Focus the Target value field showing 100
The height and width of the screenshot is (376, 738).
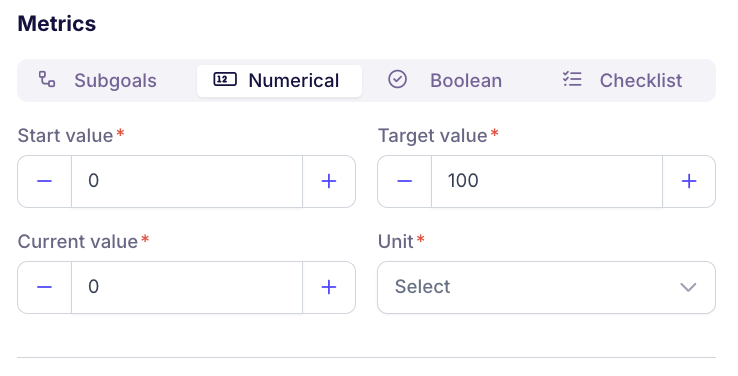[x=547, y=181]
